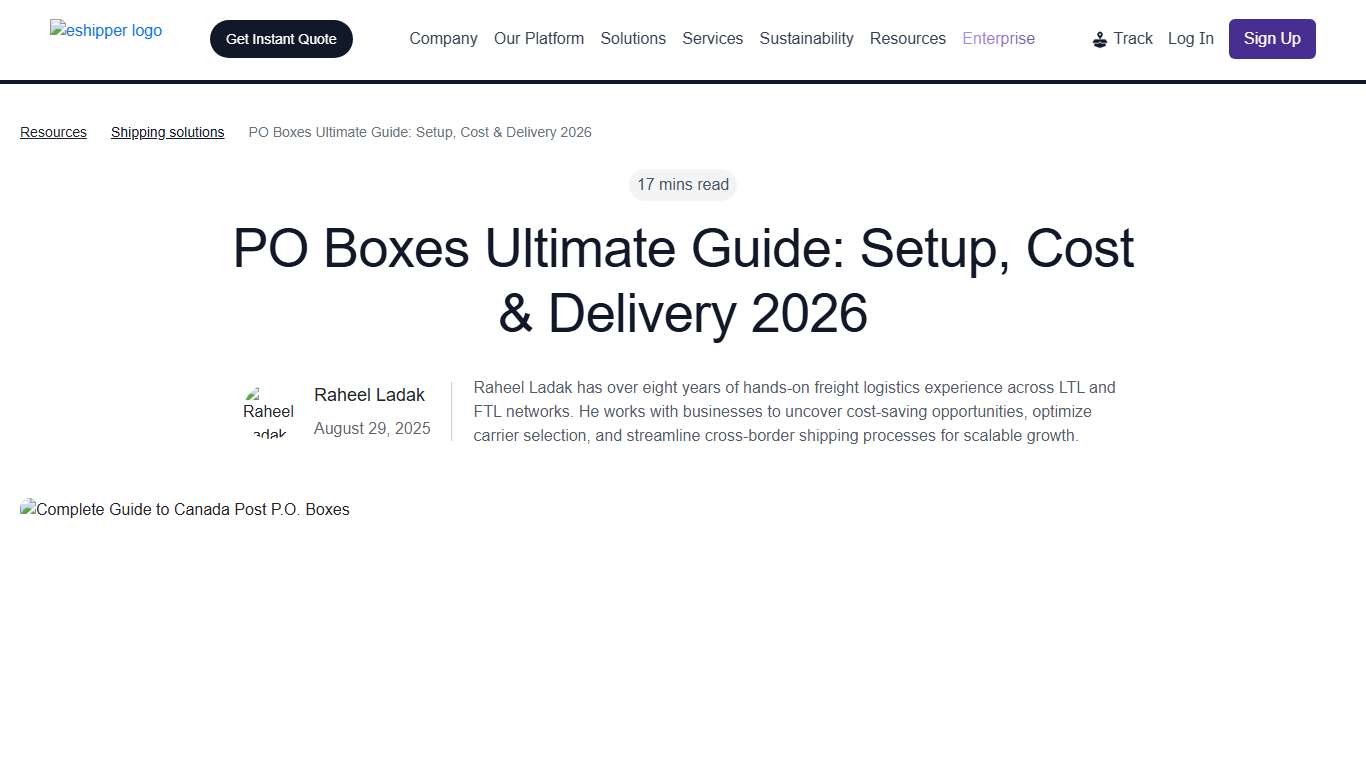Click the author name Raheel Ladak
Viewport: 1366px width, 768px height.
click(369, 394)
